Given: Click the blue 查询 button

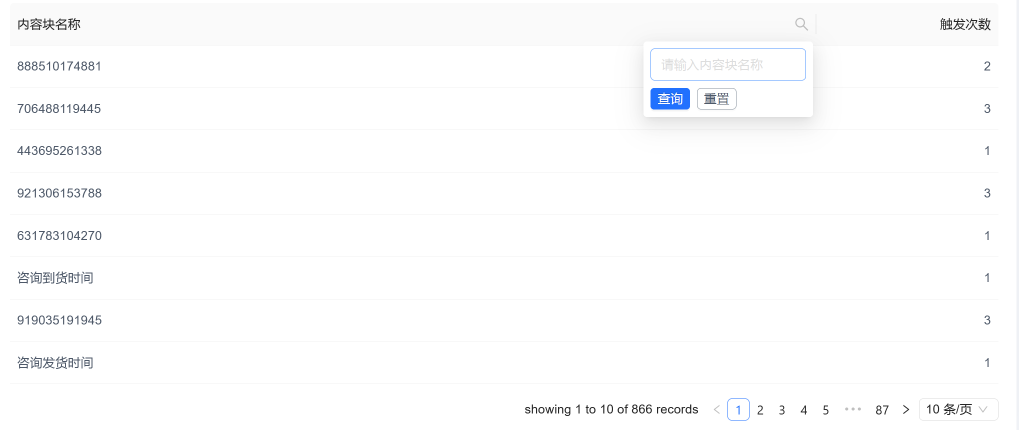Looking at the screenshot, I should (670, 99).
